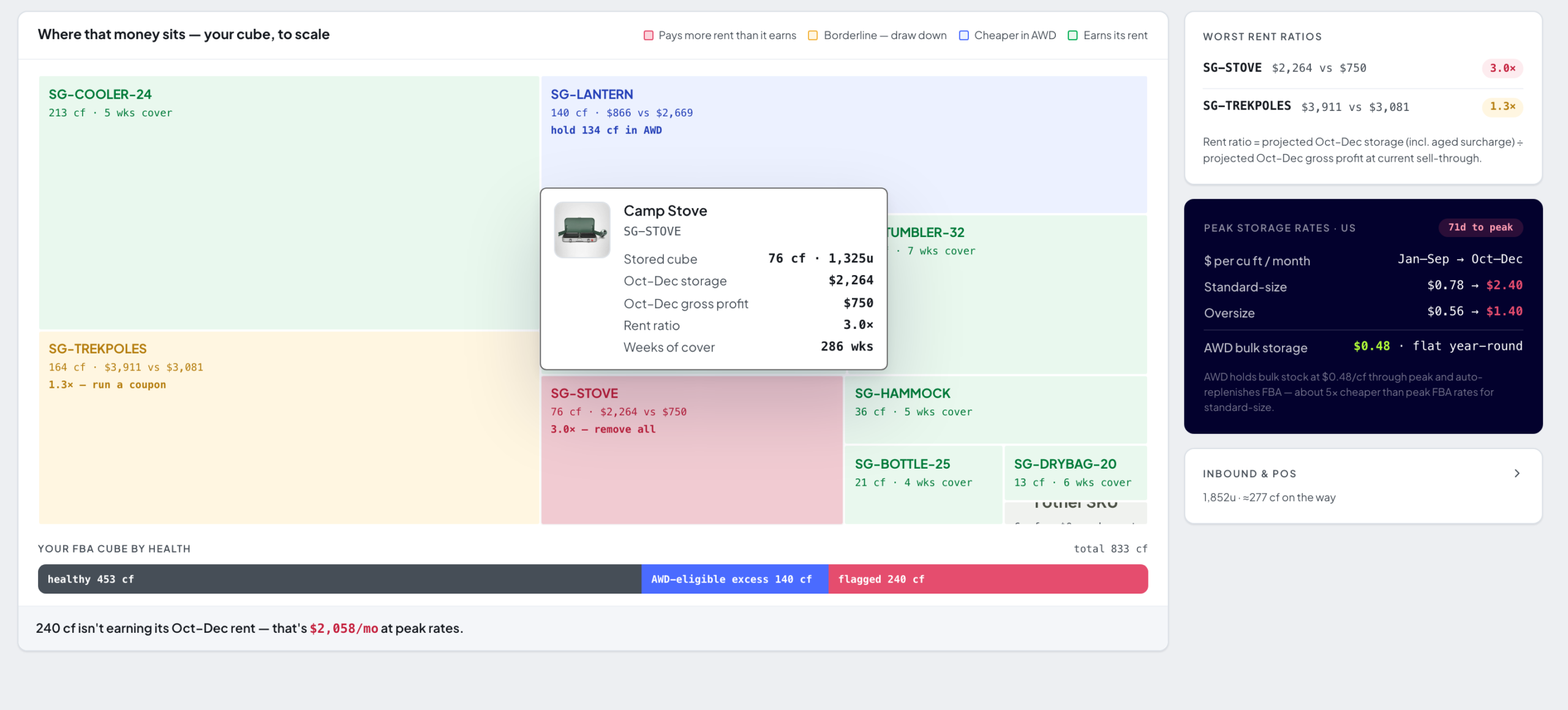1568x710 pixels.
Task: Click the Oct-Dec gross profit '$750' value
Action: click(x=858, y=303)
